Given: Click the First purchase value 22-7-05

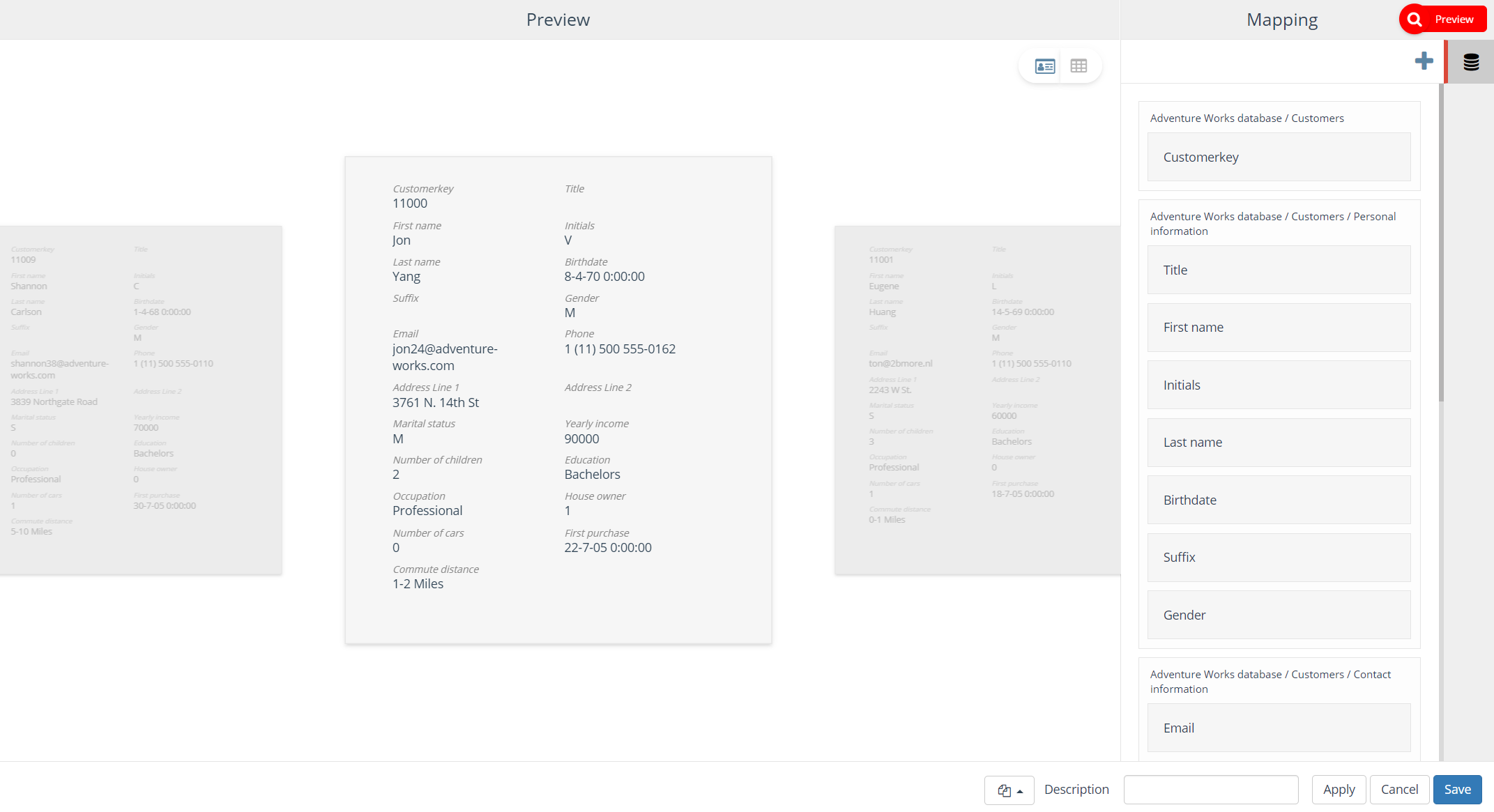Looking at the screenshot, I should 608,548.
